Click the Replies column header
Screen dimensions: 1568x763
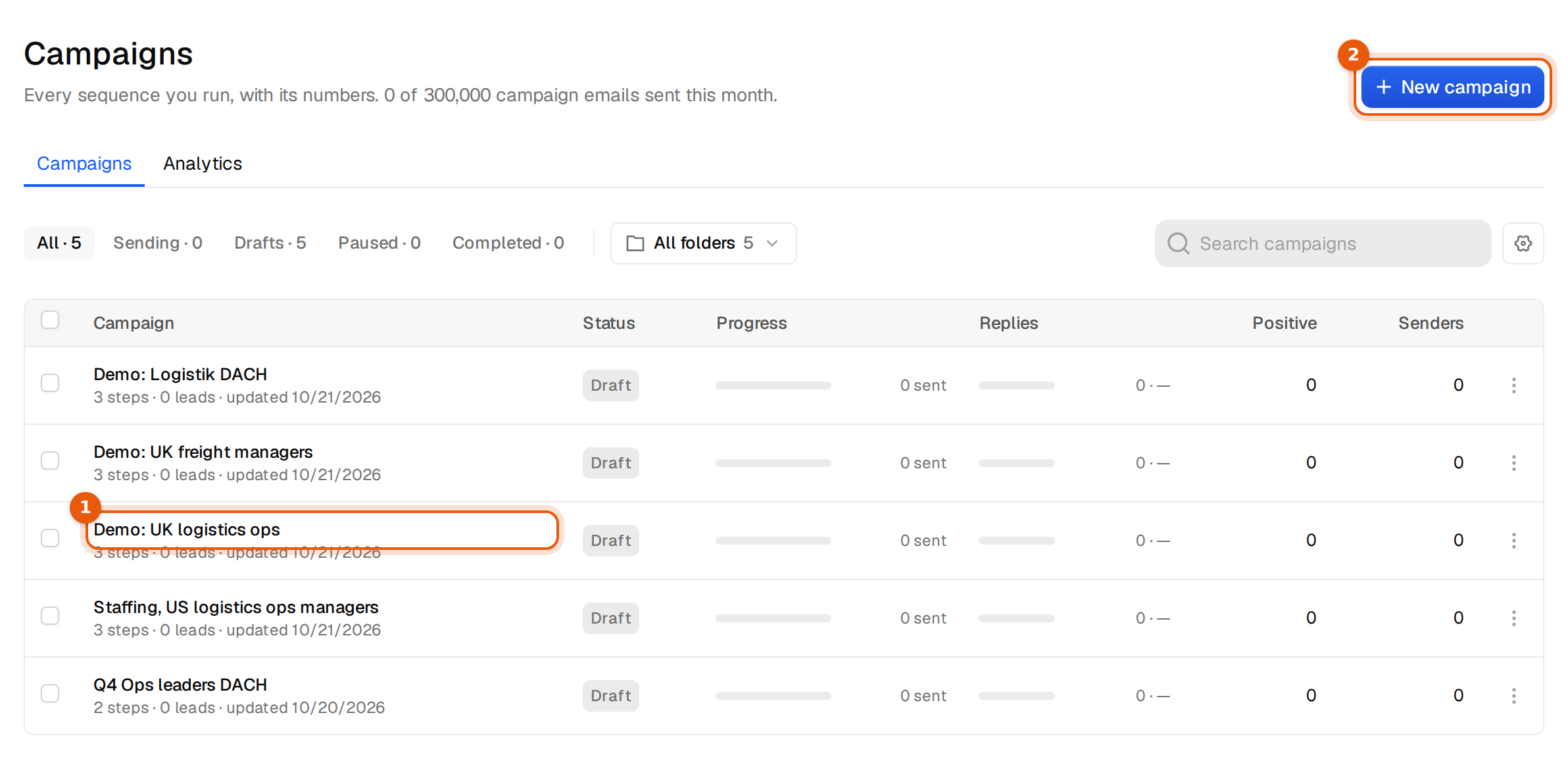coord(1009,323)
